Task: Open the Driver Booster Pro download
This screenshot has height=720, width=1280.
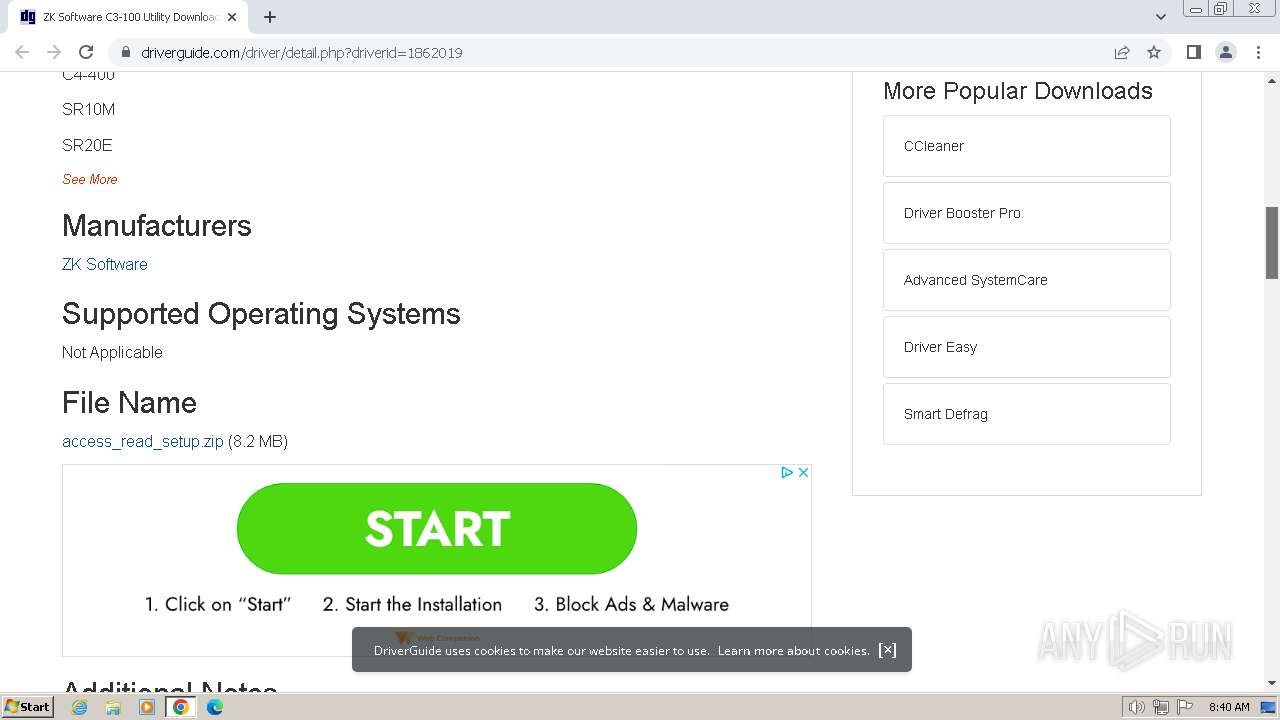Action: 1027,213
